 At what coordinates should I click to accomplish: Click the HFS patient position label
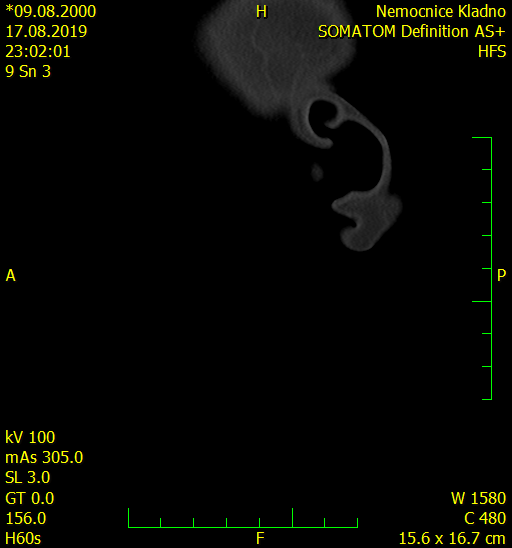[x=492, y=51]
